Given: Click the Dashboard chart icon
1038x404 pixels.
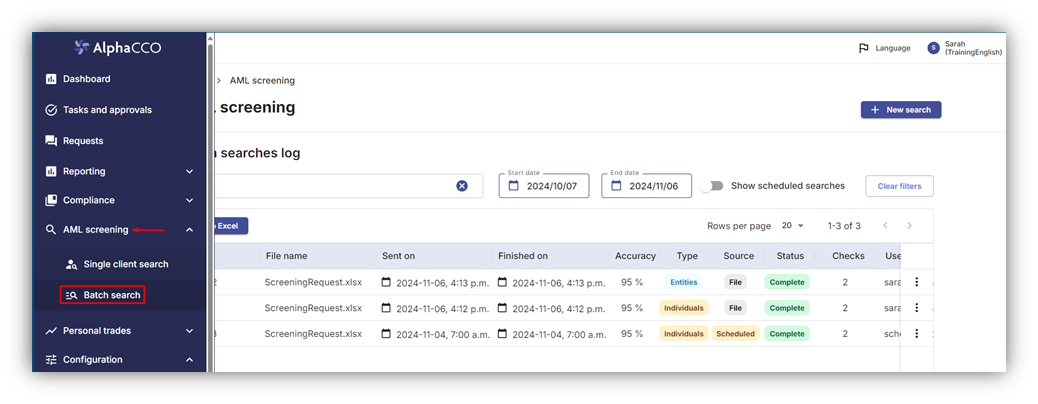Looking at the screenshot, I should point(50,79).
